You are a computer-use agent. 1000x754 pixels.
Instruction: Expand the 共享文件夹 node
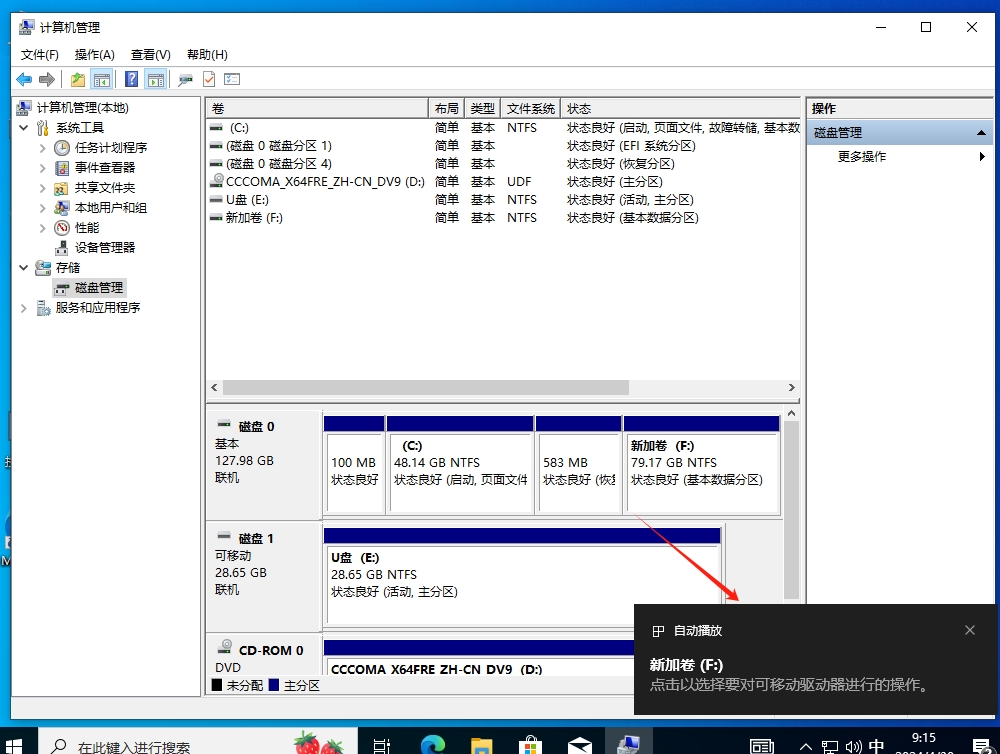click(42, 188)
